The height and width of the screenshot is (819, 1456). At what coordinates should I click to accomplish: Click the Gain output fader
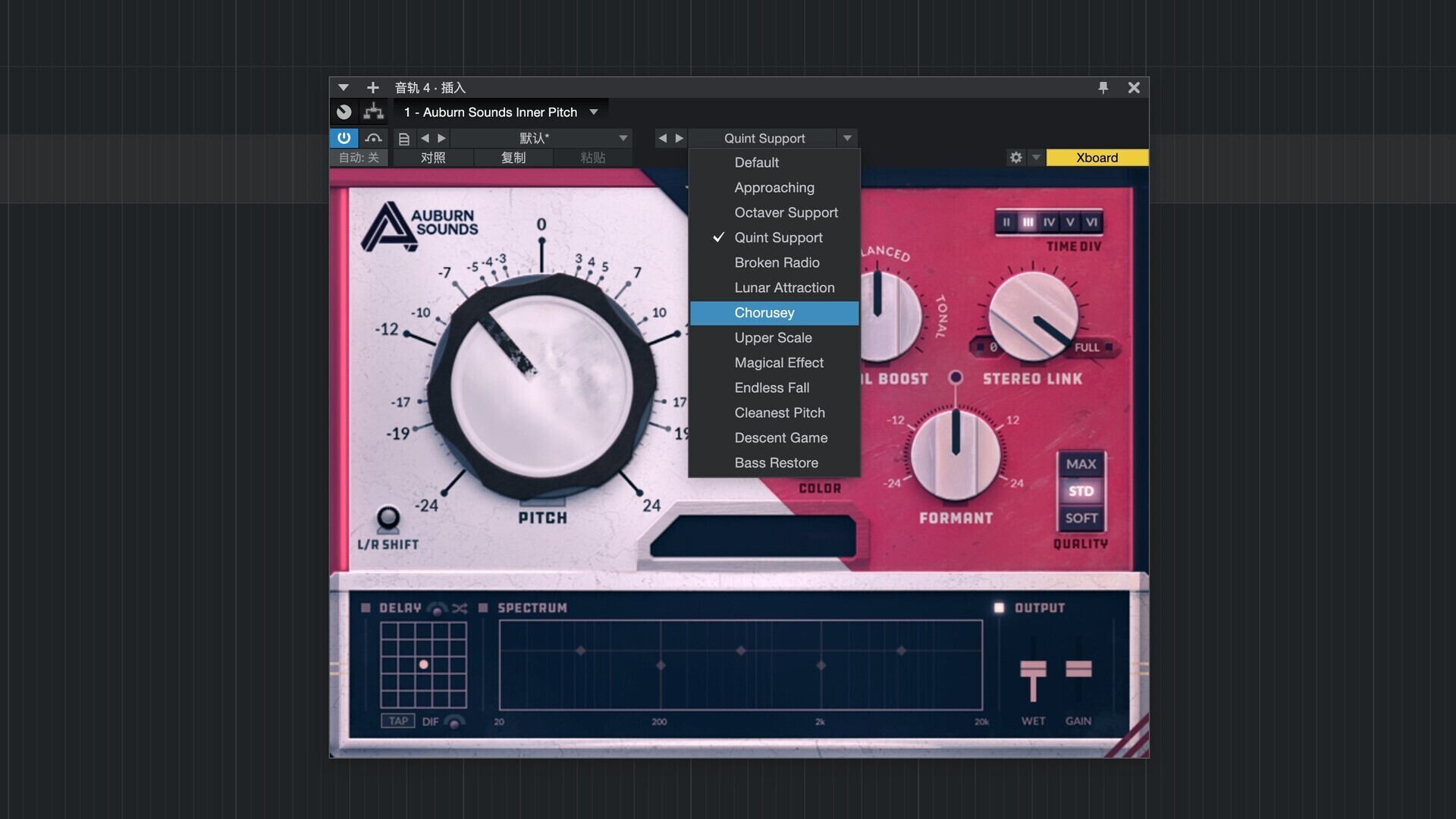(1078, 669)
